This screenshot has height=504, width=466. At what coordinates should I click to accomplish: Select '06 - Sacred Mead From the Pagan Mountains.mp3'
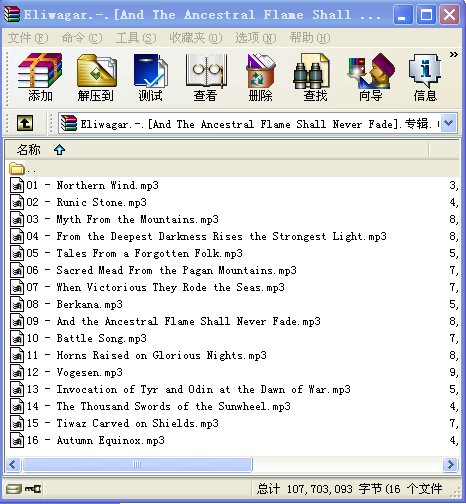pos(153,270)
